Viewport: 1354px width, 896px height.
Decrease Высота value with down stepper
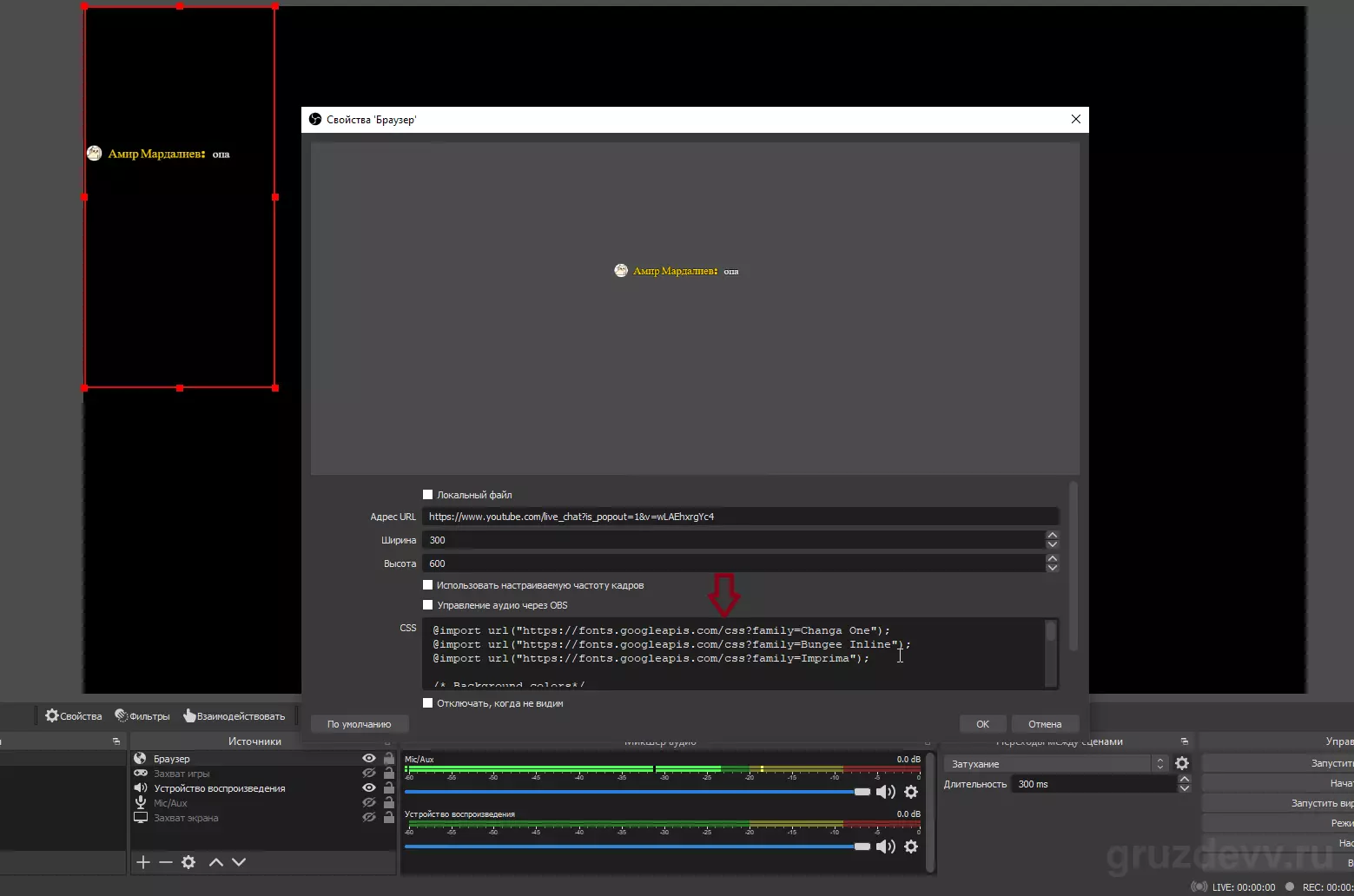tap(1053, 568)
